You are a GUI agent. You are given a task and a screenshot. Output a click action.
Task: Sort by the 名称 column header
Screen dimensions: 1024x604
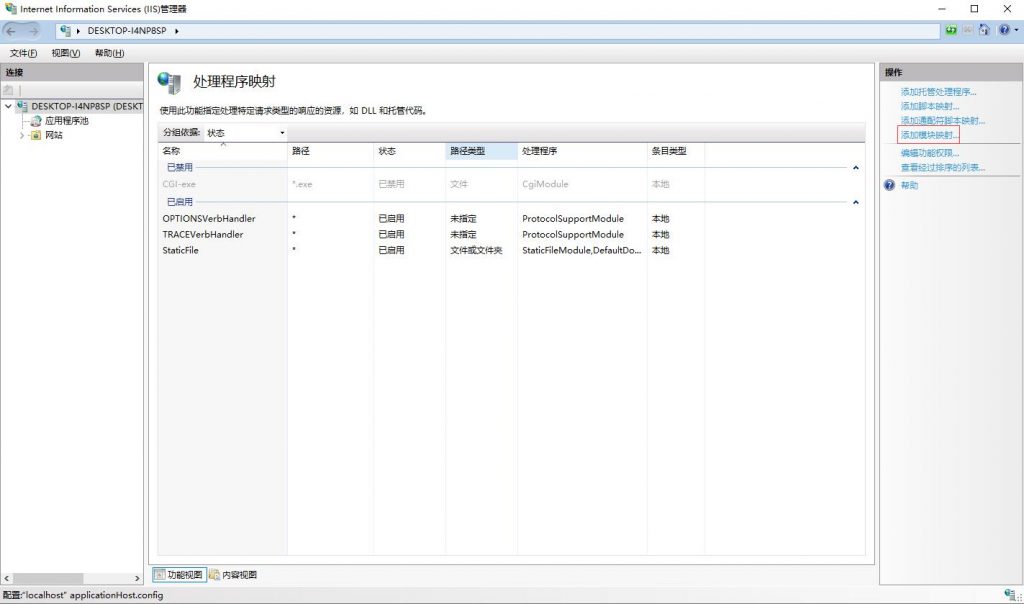(x=222, y=151)
